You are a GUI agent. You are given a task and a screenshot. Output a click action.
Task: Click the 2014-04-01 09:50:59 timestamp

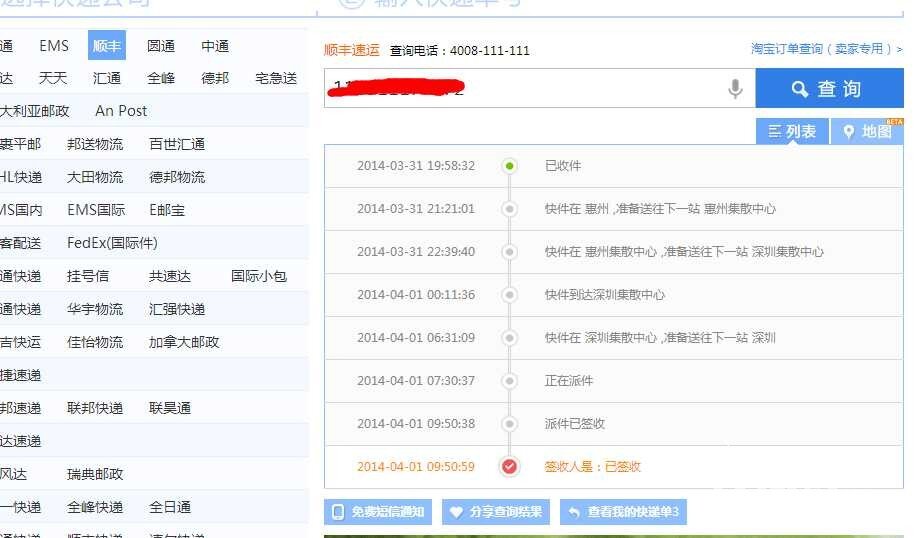coord(416,466)
